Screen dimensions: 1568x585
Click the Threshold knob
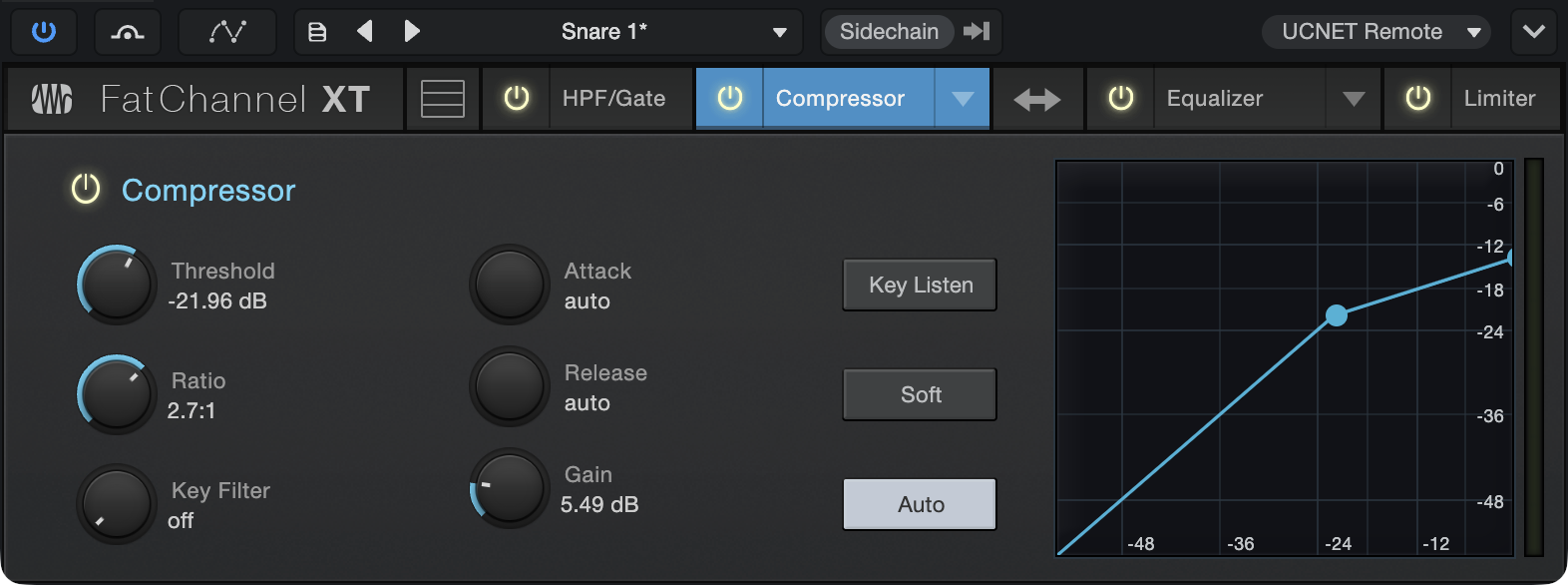(x=117, y=285)
